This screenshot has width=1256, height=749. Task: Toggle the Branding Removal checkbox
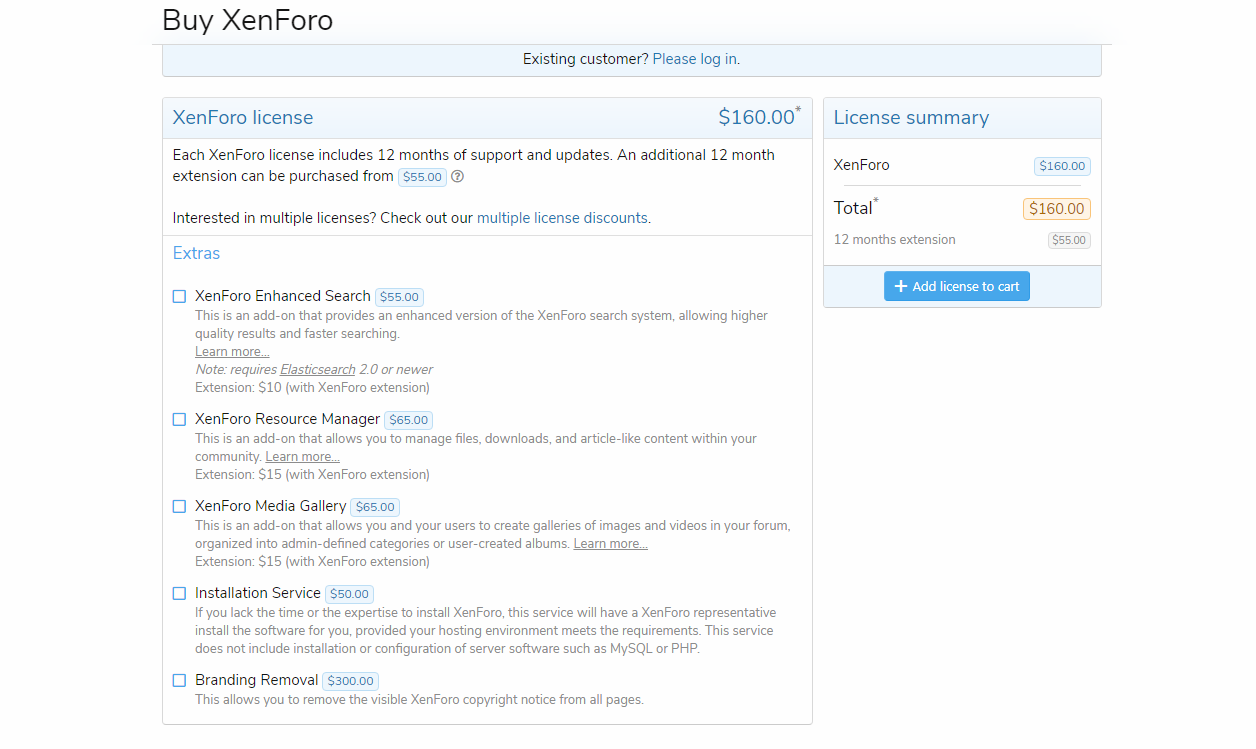[x=179, y=680]
